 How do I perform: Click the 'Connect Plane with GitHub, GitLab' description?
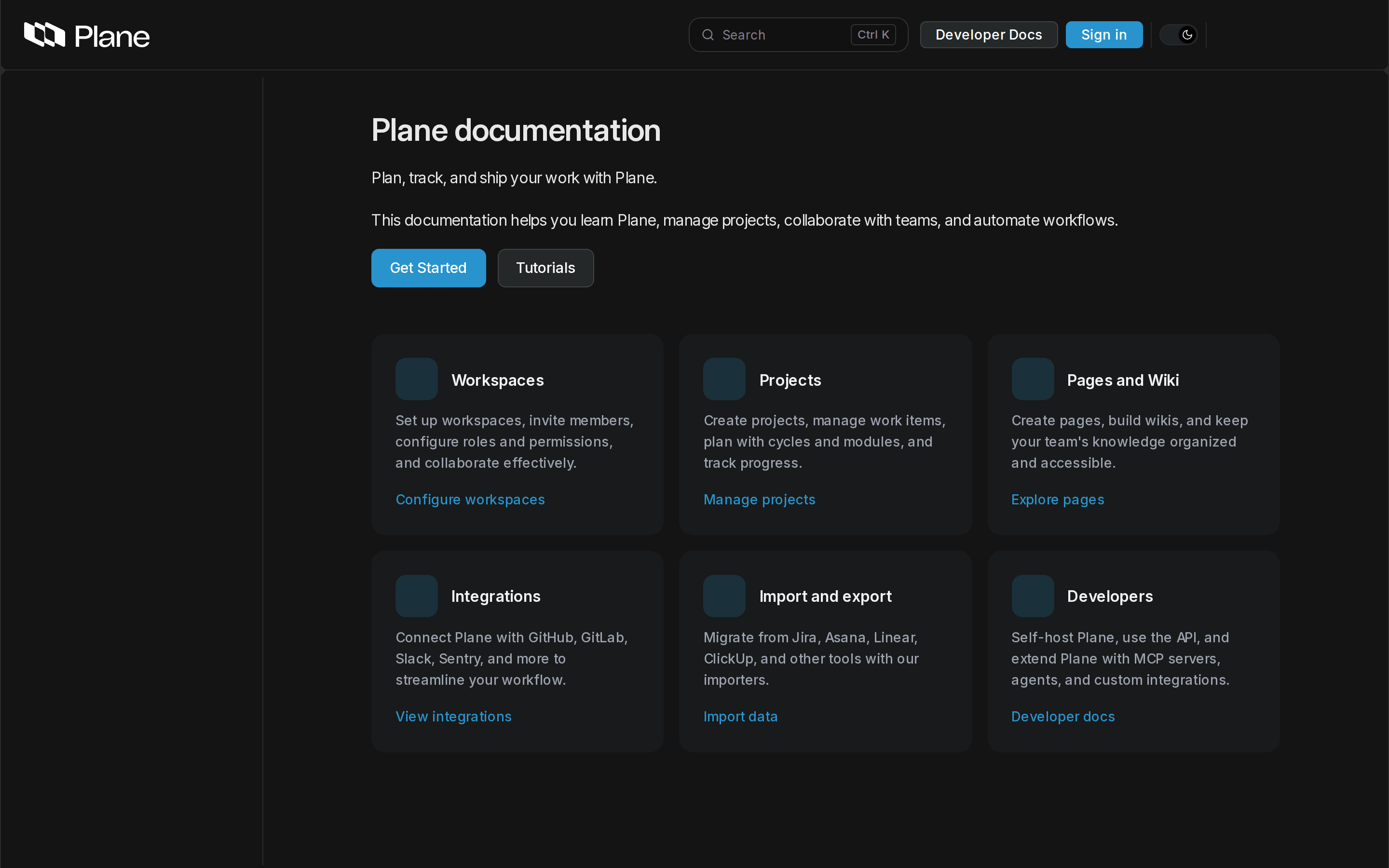click(511, 658)
